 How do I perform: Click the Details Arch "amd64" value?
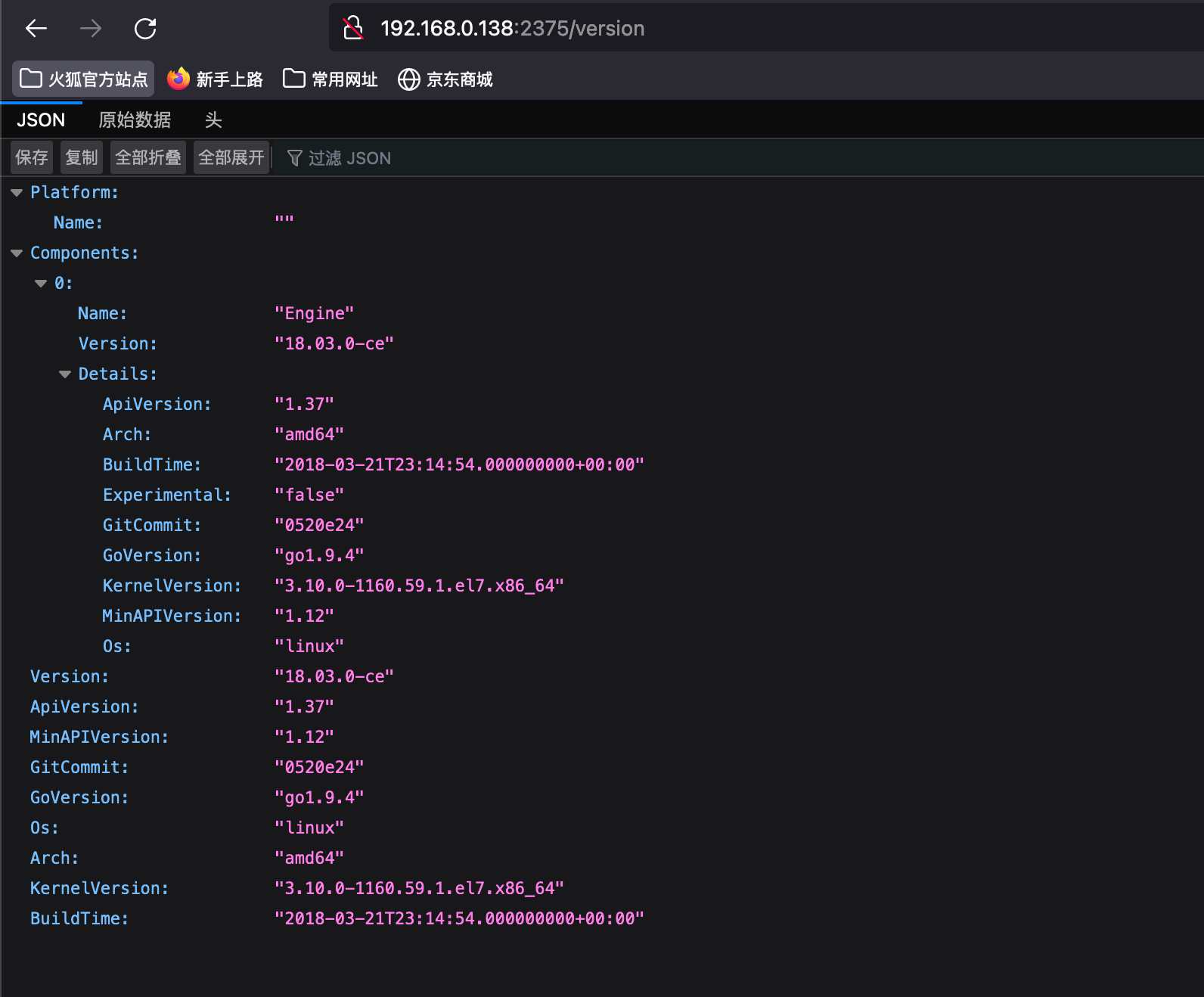(x=309, y=434)
